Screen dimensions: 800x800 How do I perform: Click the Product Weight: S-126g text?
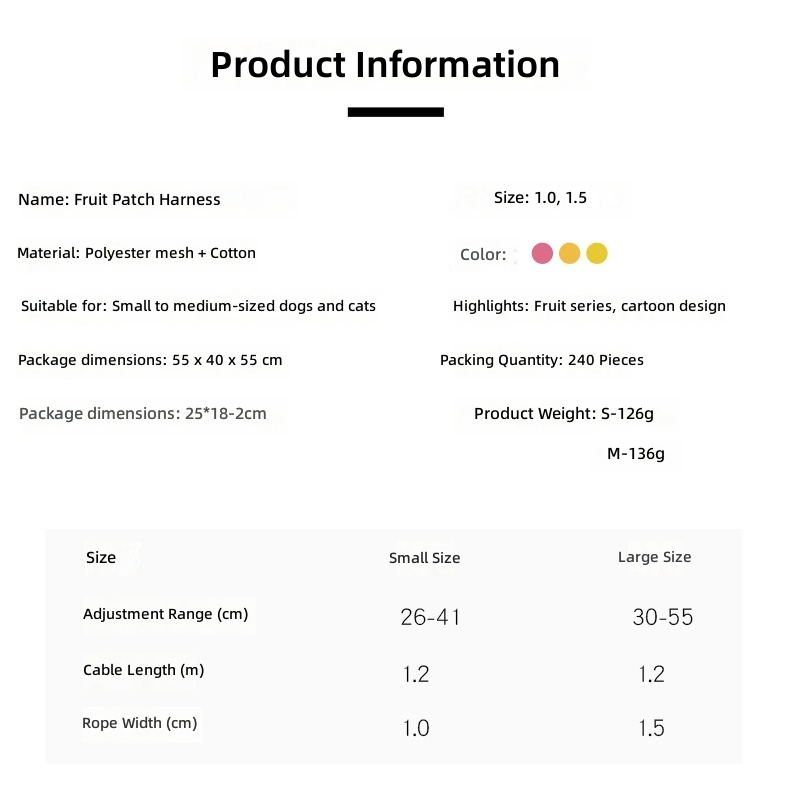click(x=563, y=414)
